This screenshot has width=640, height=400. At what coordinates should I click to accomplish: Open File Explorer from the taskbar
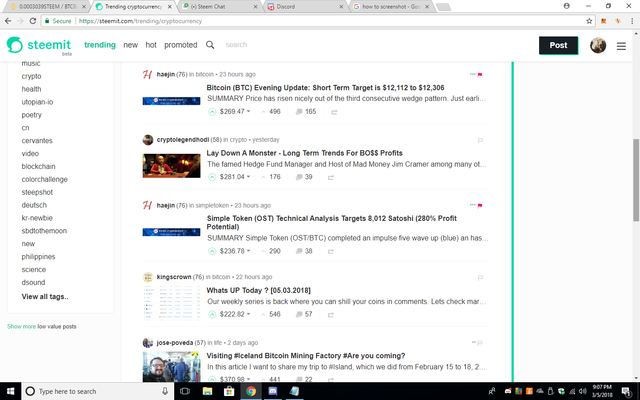click(207, 391)
